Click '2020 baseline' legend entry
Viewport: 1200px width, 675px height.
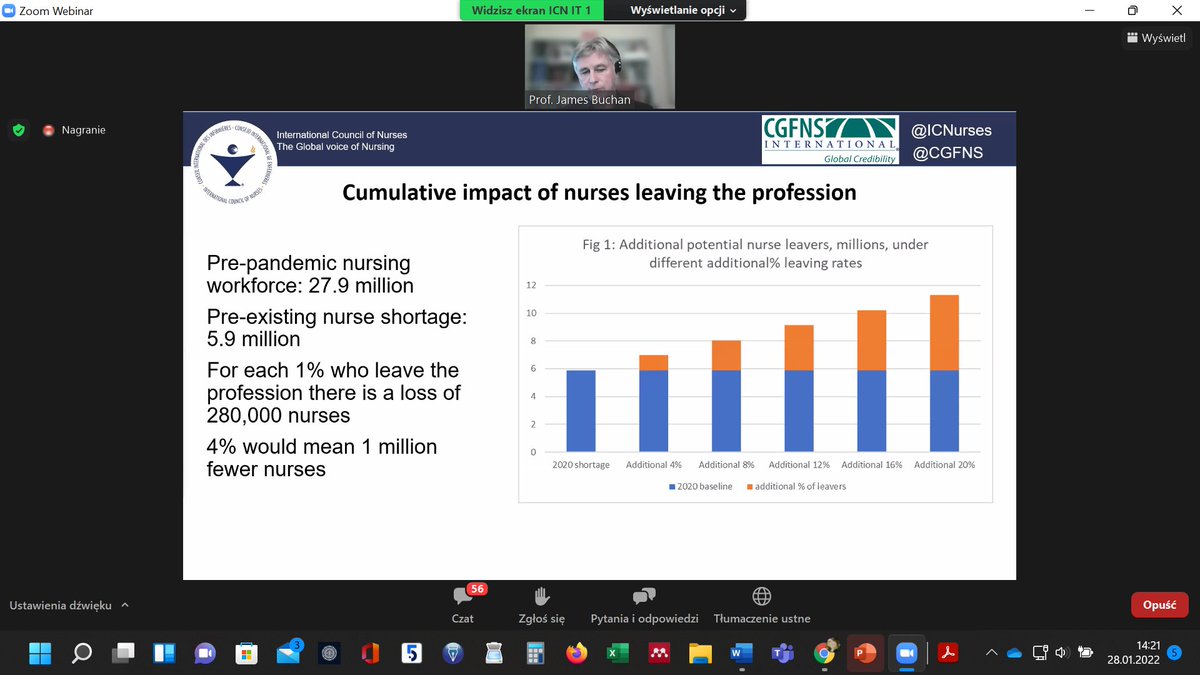(x=700, y=486)
